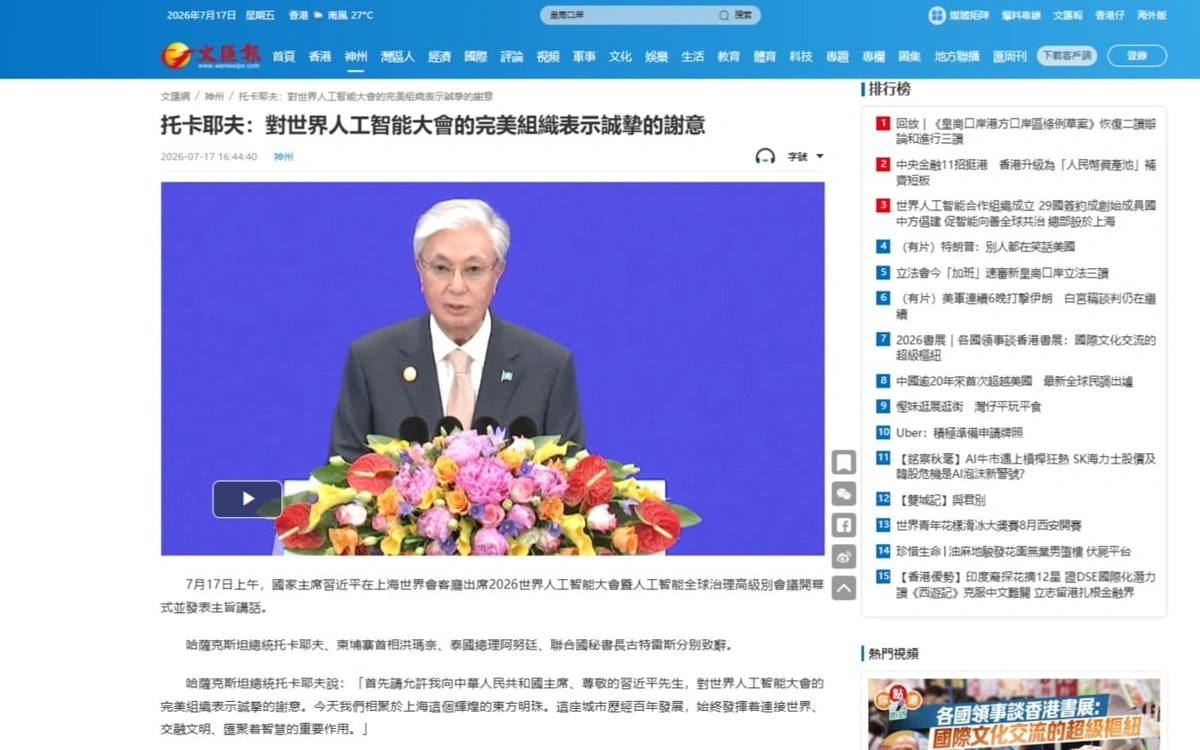This screenshot has width=1200, height=750.
Task: Click the headphone audio listen icon
Action: click(x=765, y=156)
